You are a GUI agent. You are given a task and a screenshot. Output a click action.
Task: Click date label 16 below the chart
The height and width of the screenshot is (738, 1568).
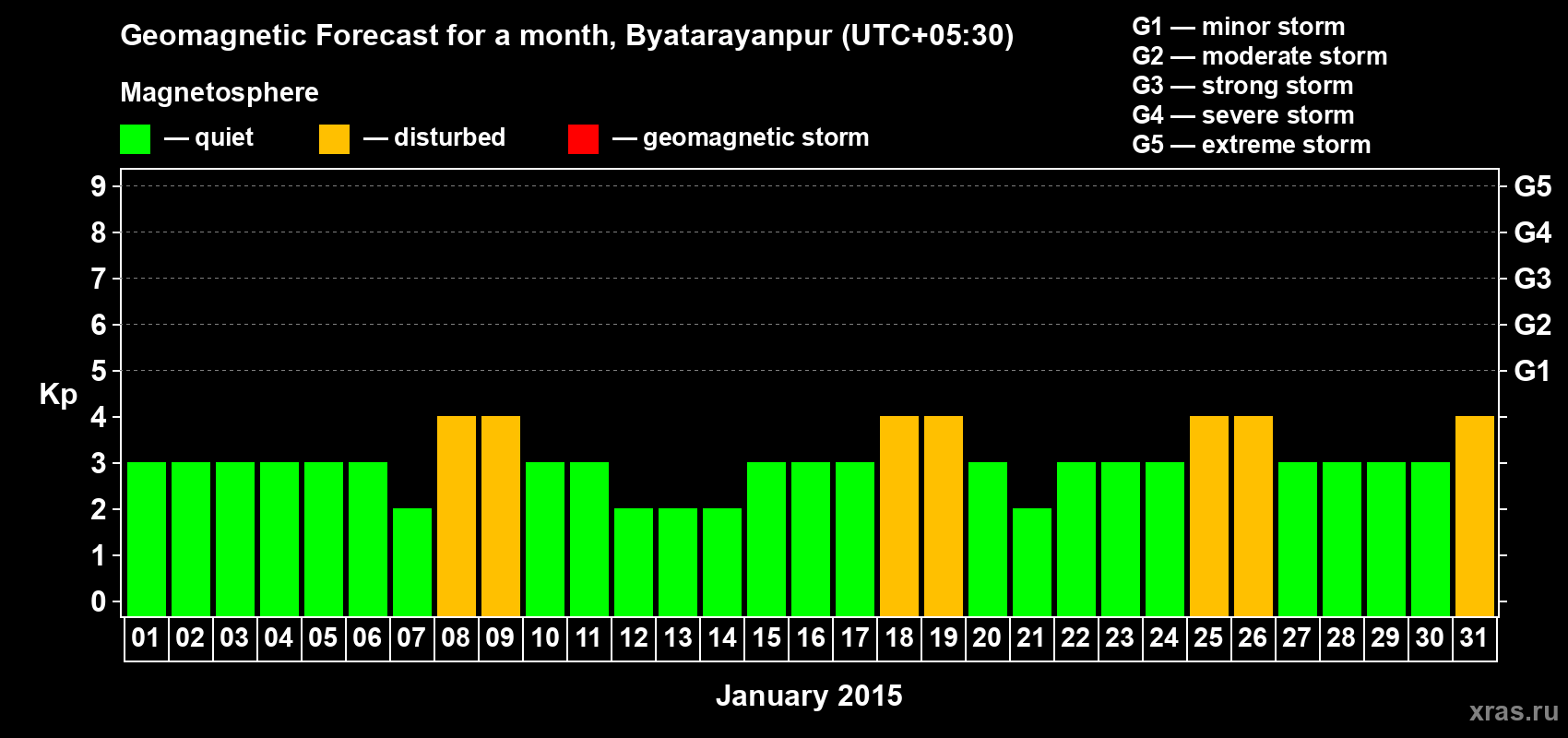[x=811, y=637]
